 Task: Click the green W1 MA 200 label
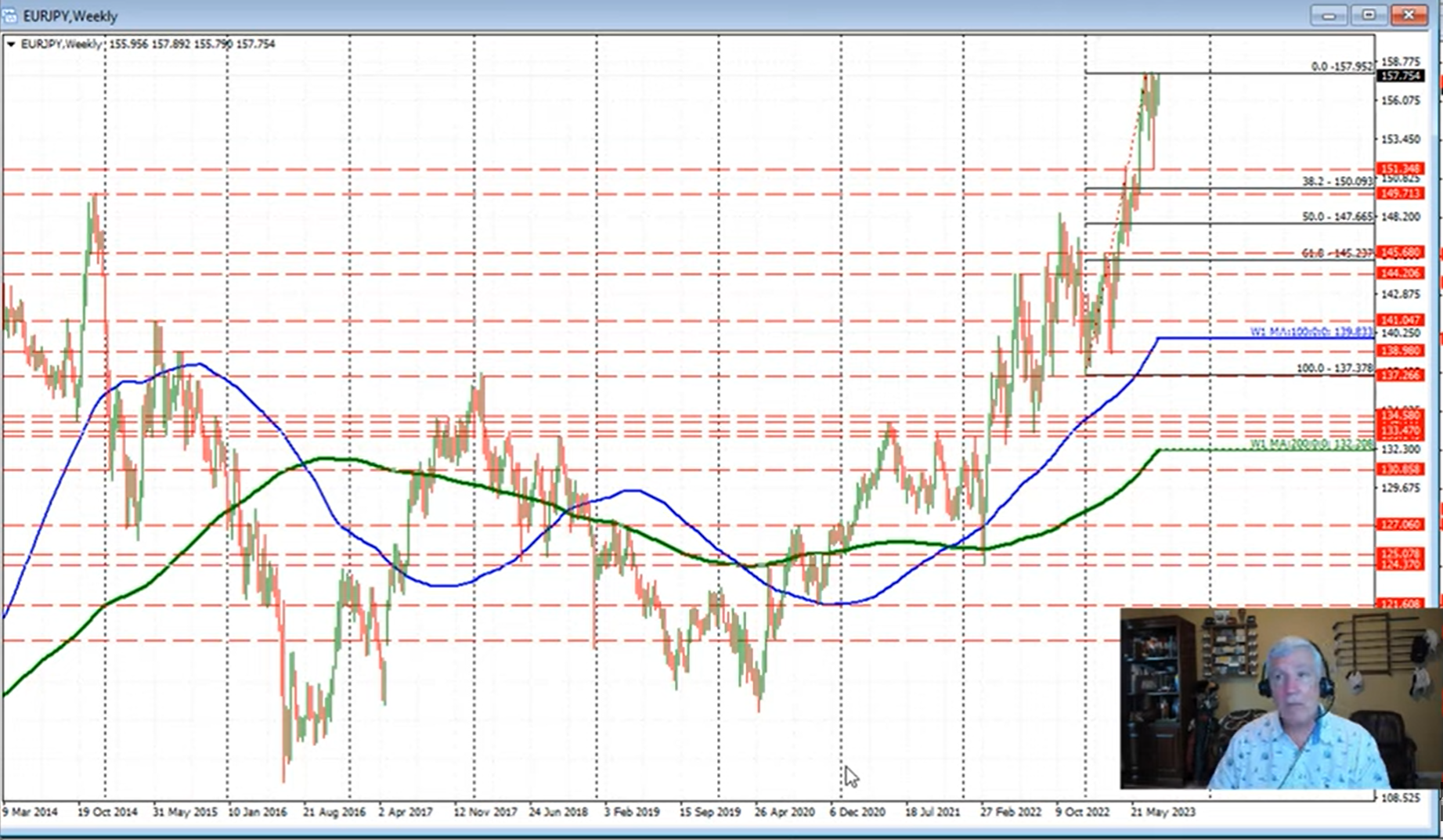click(x=1311, y=445)
